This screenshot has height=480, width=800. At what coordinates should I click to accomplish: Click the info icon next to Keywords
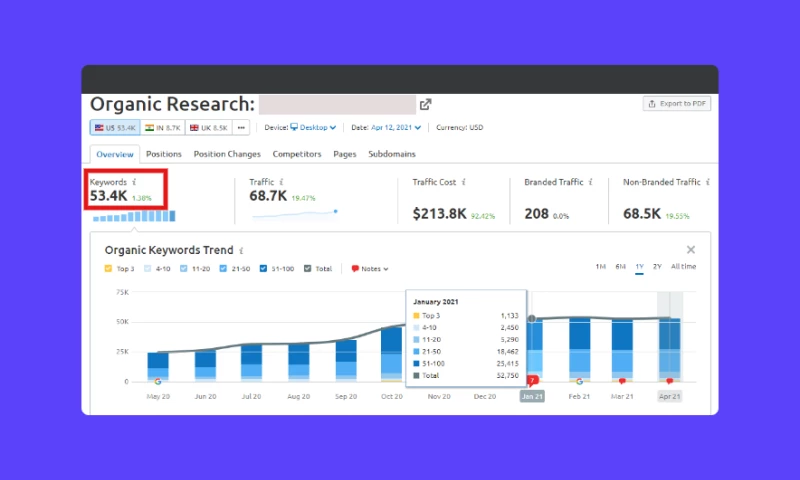pos(135,183)
